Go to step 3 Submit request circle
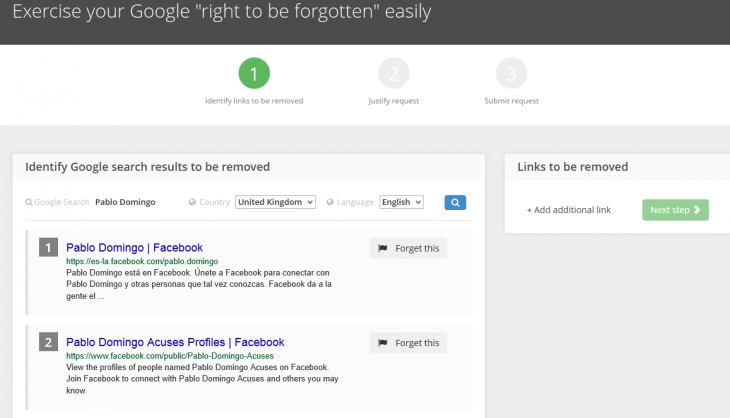 click(511, 74)
